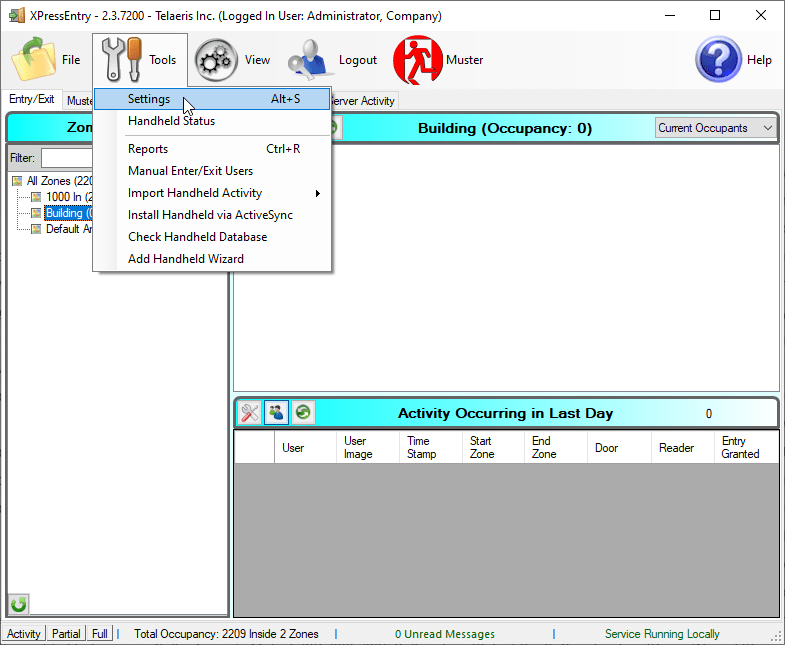This screenshot has height=645, width=785.
Task: Open the Current Occupants dropdown
Action: (x=715, y=128)
